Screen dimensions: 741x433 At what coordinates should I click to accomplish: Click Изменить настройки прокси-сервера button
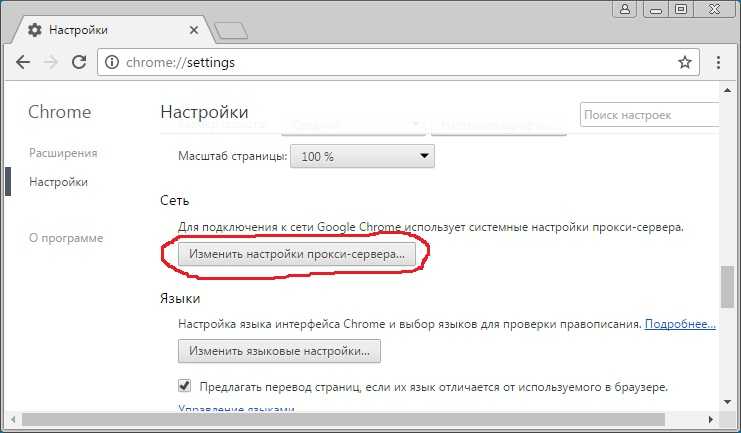click(297, 254)
